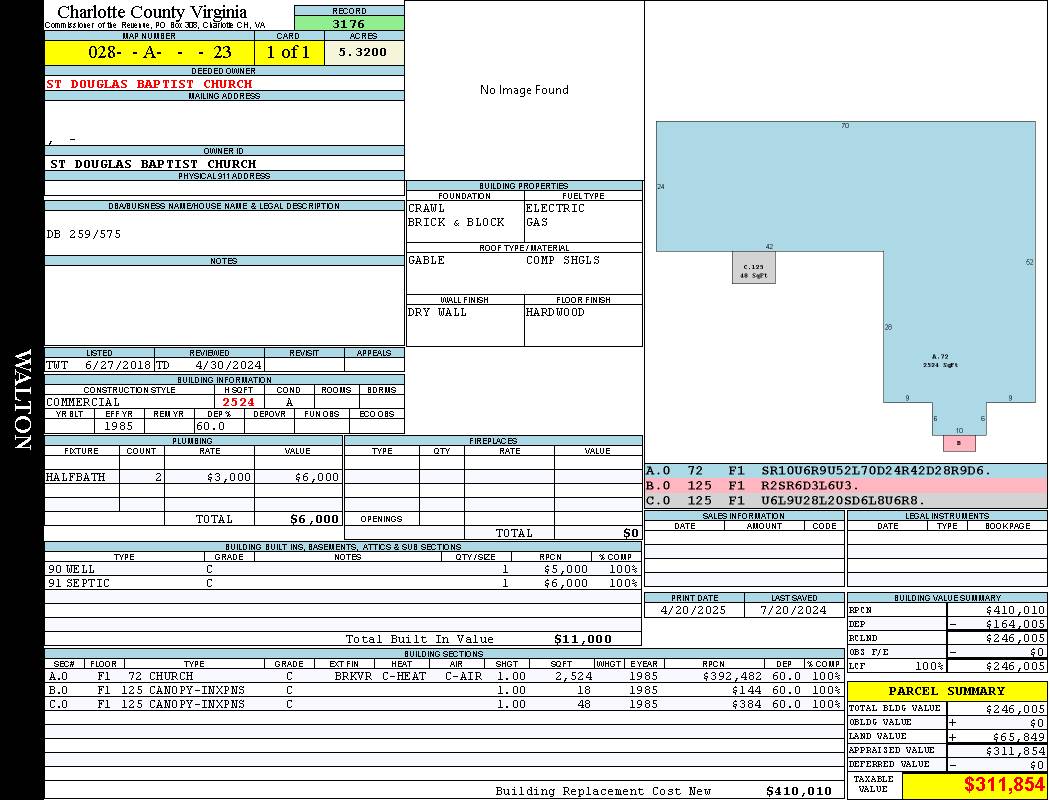Click the C-HEAT heating cell
Image resolution: width=1050 pixels, height=800 pixels.
pos(404,677)
